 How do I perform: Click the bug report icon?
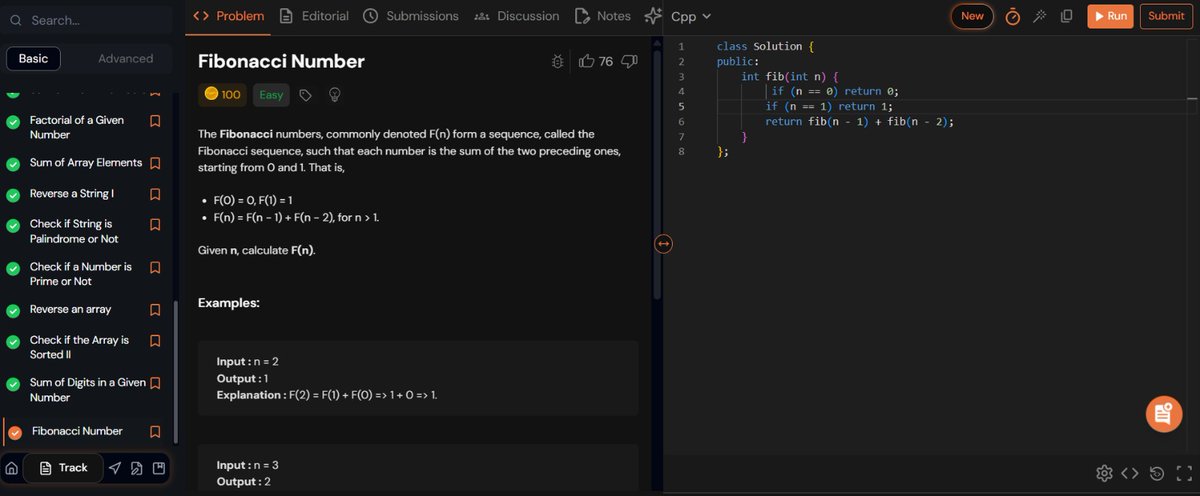558,62
